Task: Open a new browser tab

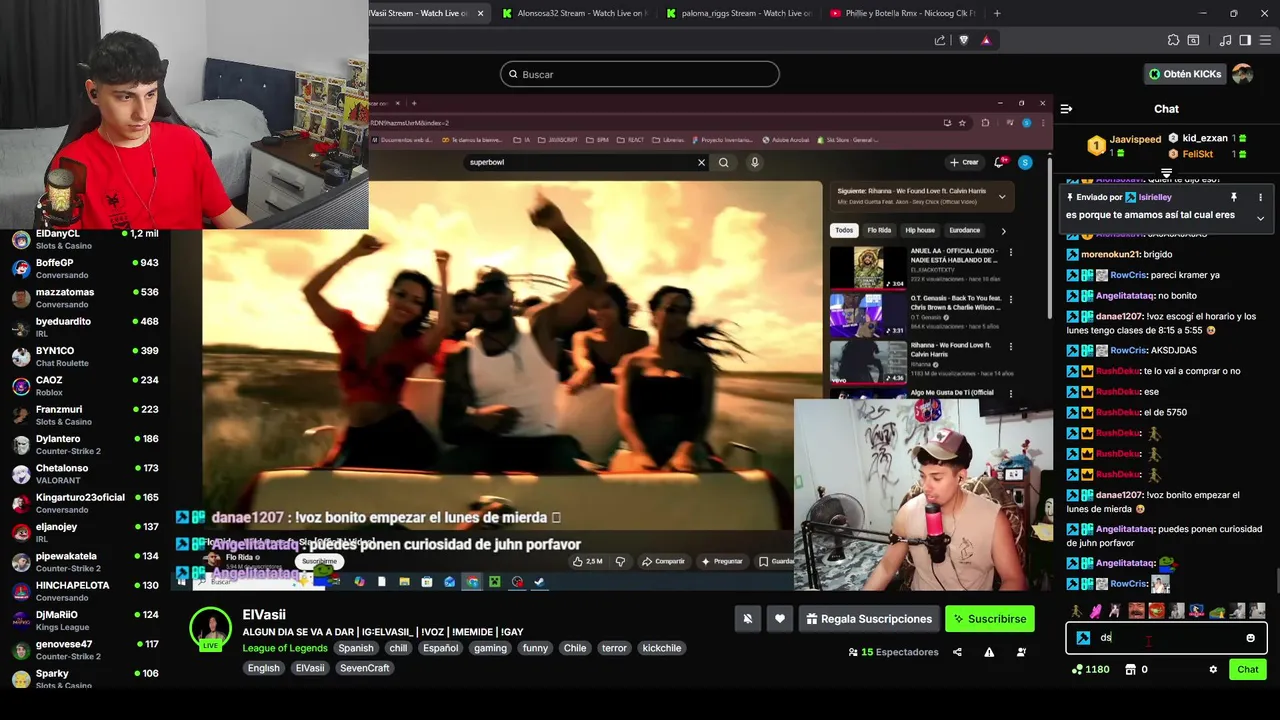Action: coord(996,13)
